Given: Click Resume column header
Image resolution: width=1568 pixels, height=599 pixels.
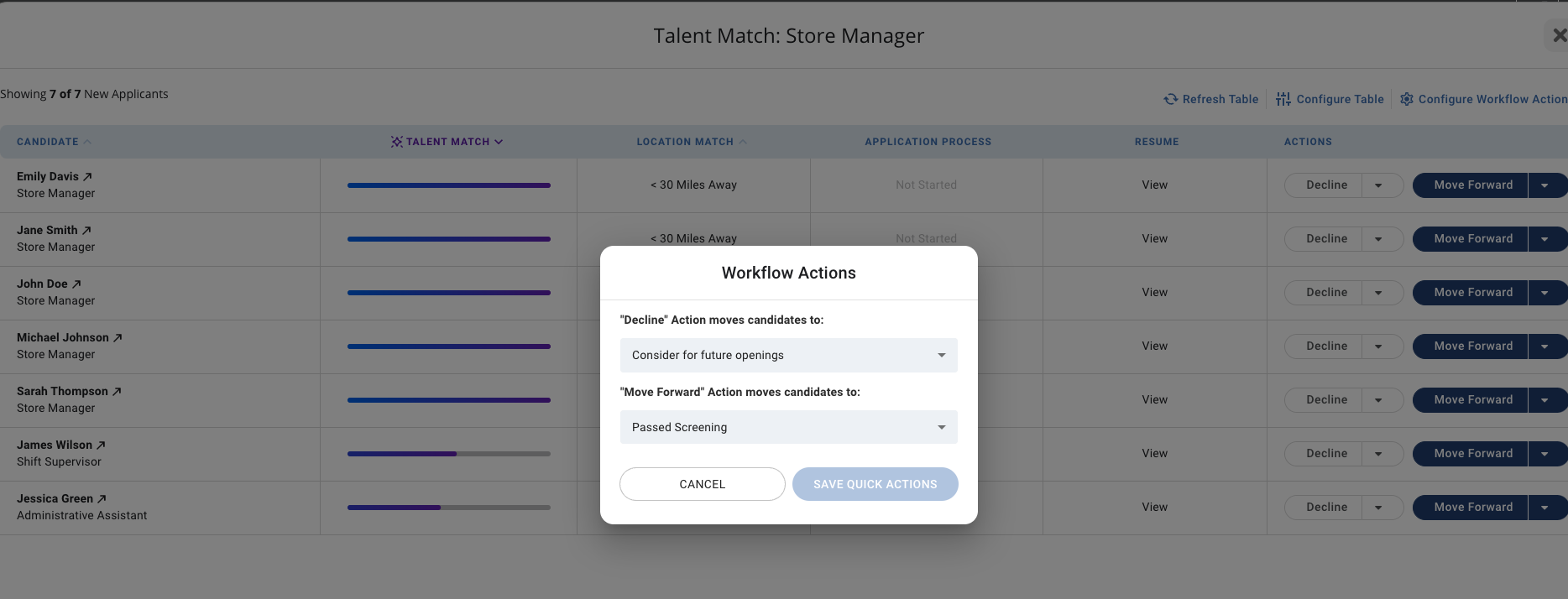Looking at the screenshot, I should [1157, 142].
